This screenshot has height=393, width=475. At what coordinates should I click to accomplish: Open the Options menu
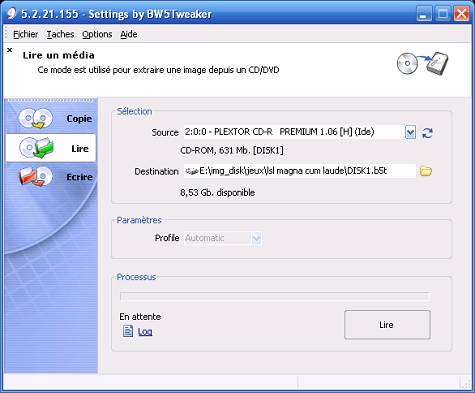click(x=97, y=34)
